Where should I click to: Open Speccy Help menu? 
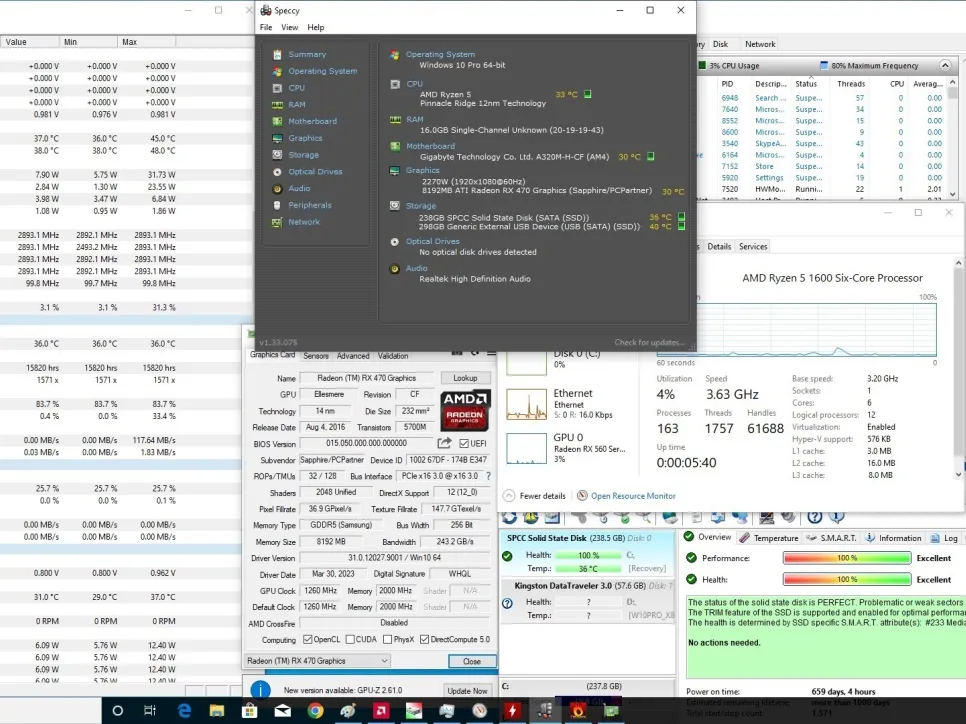click(315, 27)
